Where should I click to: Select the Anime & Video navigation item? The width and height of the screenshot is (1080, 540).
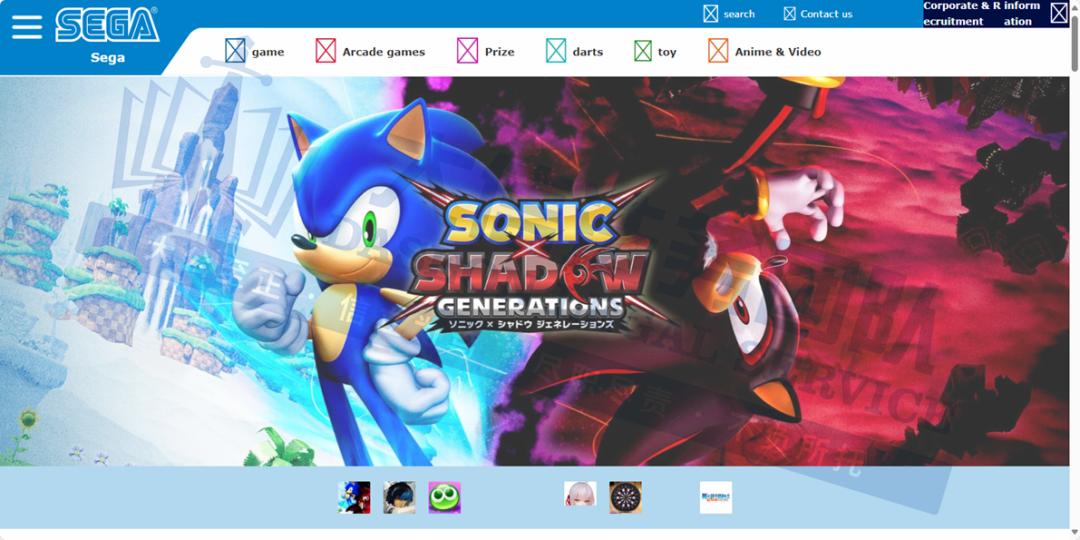(765, 51)
